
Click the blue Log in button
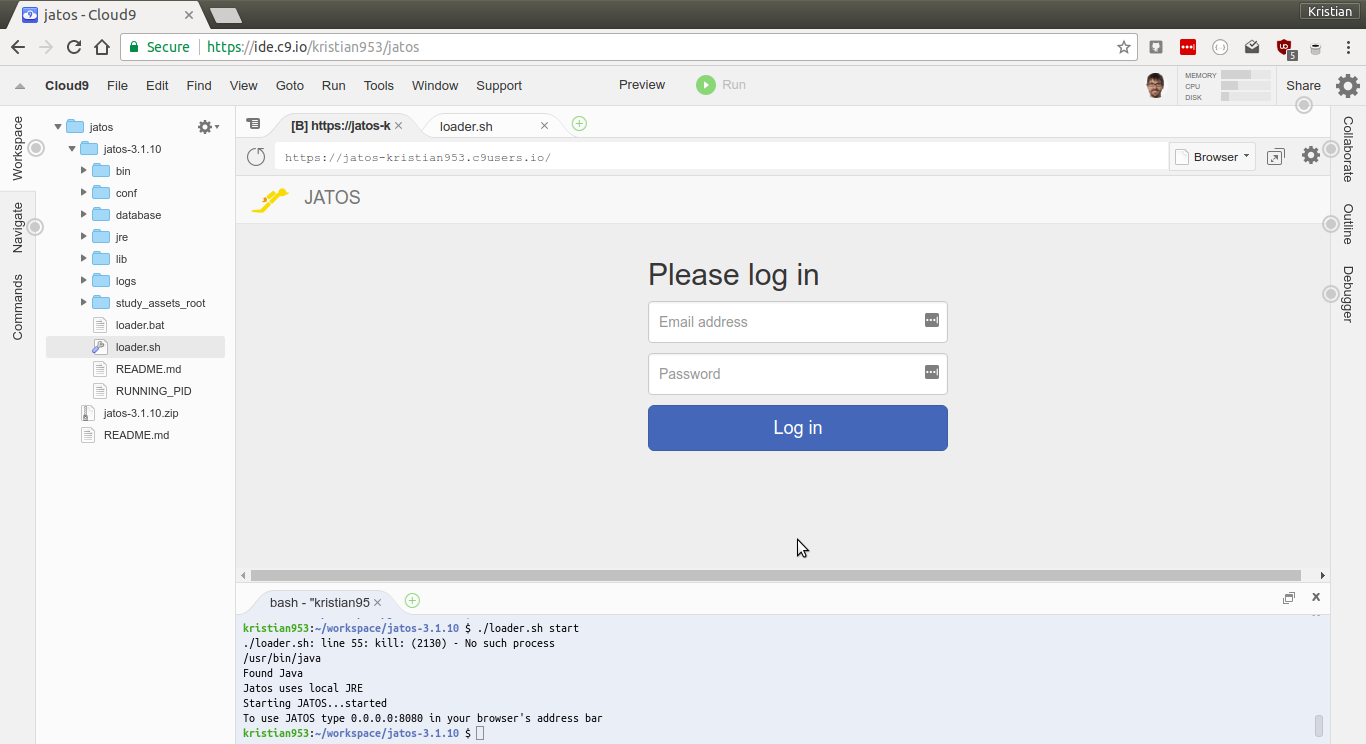coord(798,428)
